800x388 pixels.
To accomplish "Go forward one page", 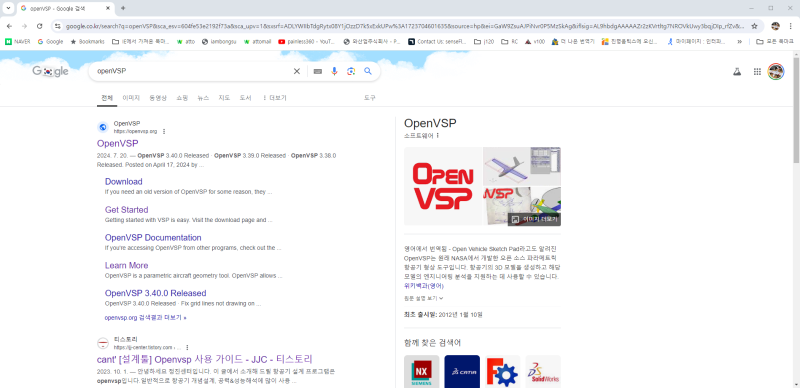I will coord(24,26).
